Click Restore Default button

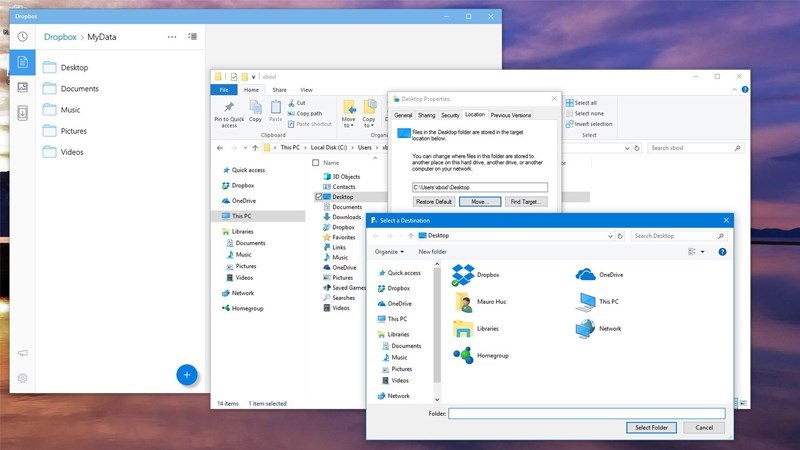pyautogui.click(x=434, y=202)
